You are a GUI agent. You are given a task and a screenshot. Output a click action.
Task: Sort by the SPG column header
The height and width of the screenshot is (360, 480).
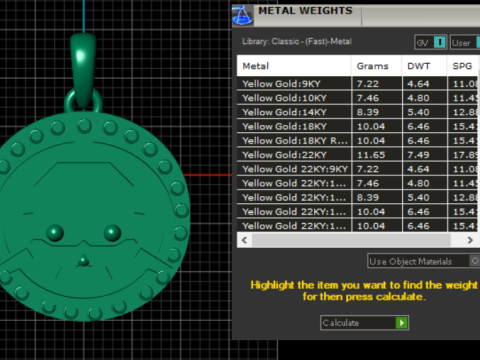coord(463,66)
